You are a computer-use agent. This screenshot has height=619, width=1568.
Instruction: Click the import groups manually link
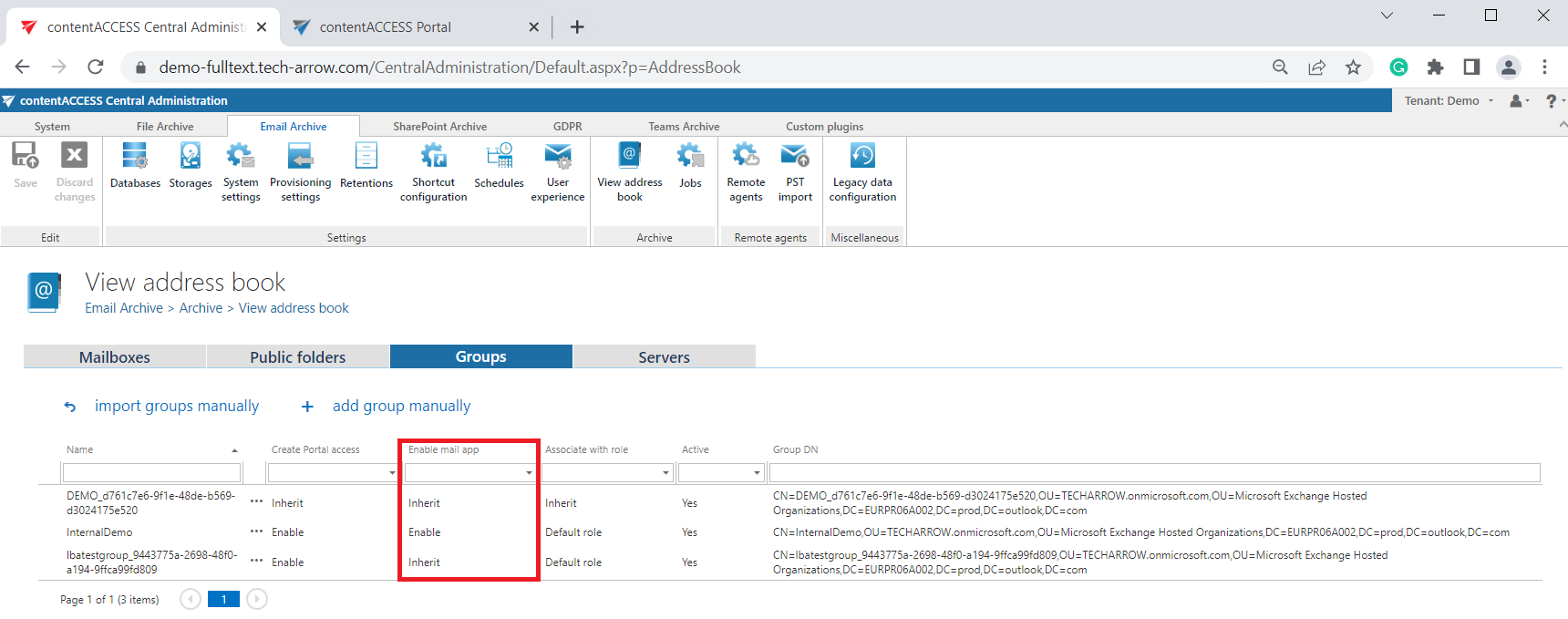tap(176, 407)
